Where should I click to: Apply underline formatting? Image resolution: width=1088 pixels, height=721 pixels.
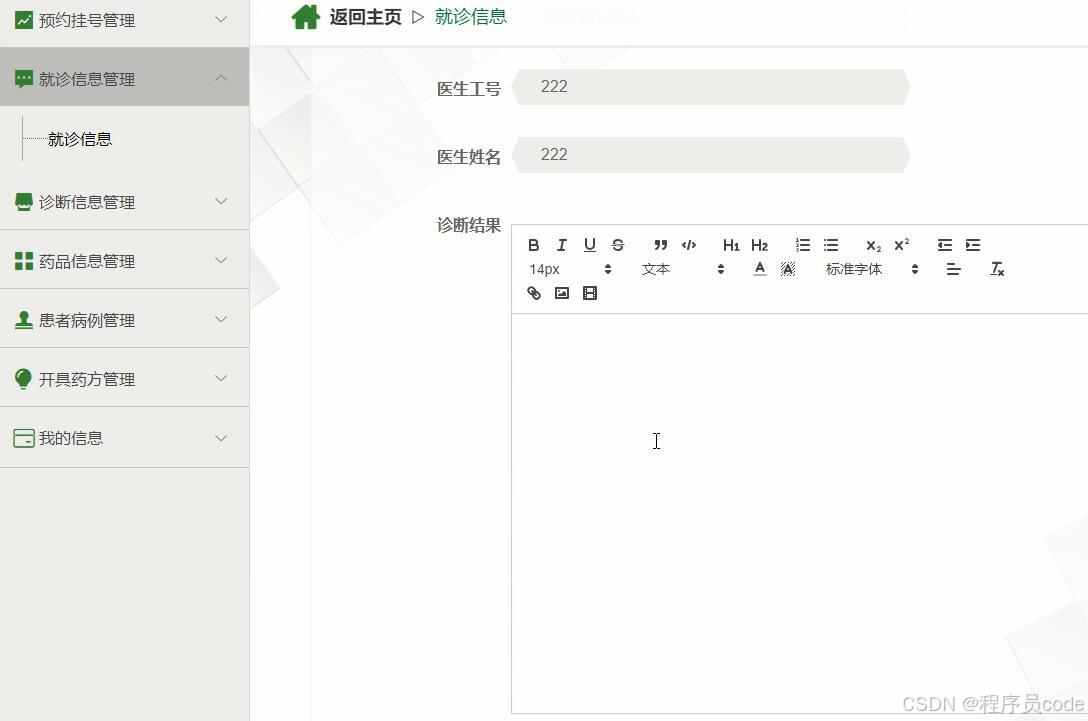(589, 245)
